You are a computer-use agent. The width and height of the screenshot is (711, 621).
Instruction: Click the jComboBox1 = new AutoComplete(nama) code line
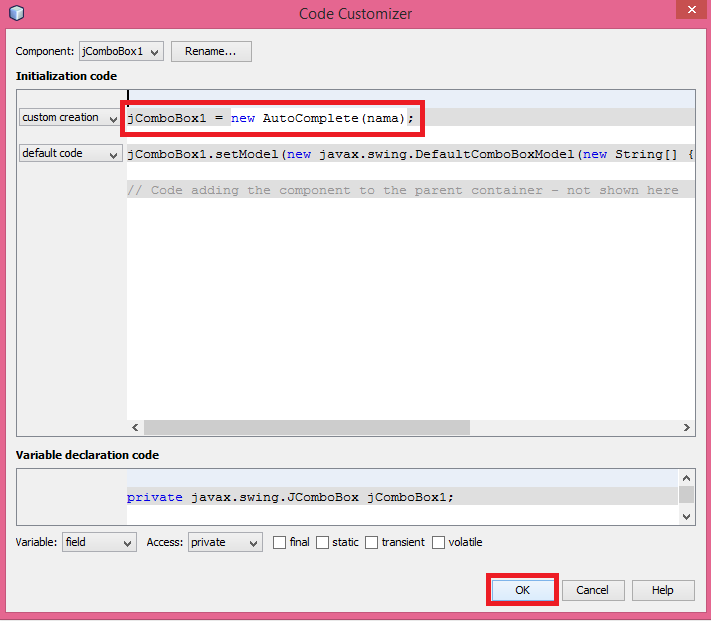[270, 118]
